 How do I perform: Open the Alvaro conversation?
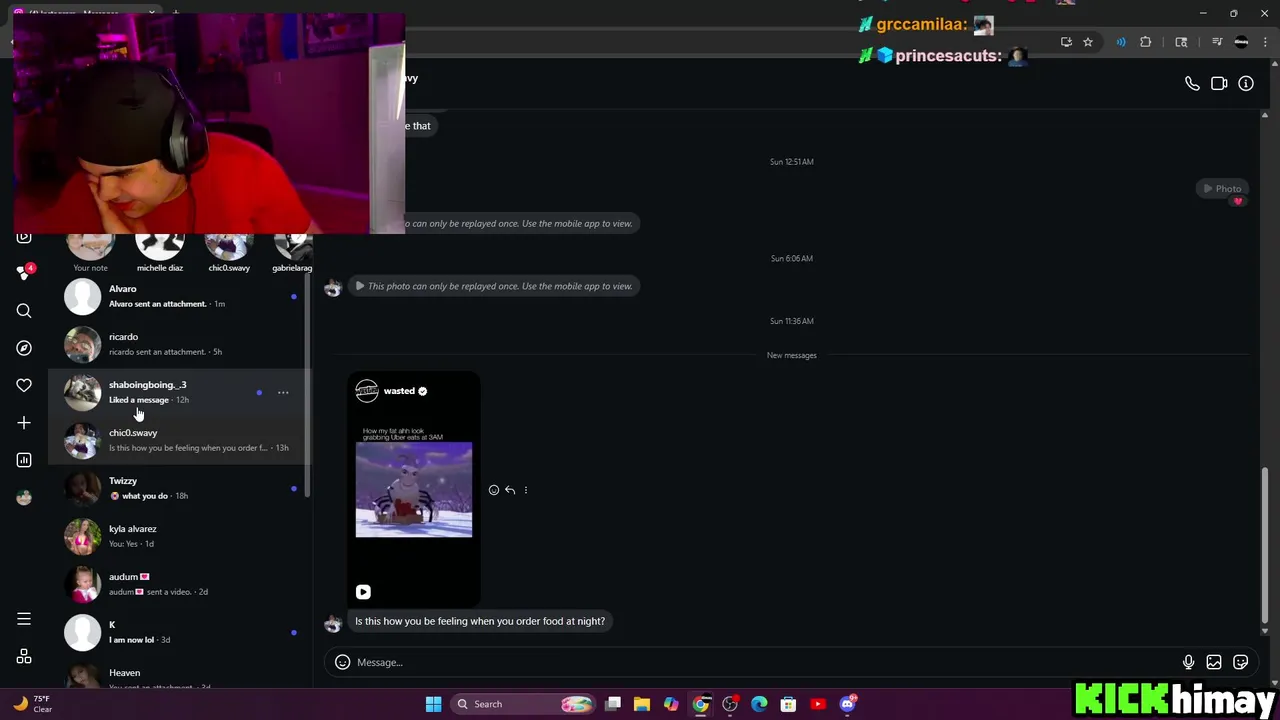[180, 296]
